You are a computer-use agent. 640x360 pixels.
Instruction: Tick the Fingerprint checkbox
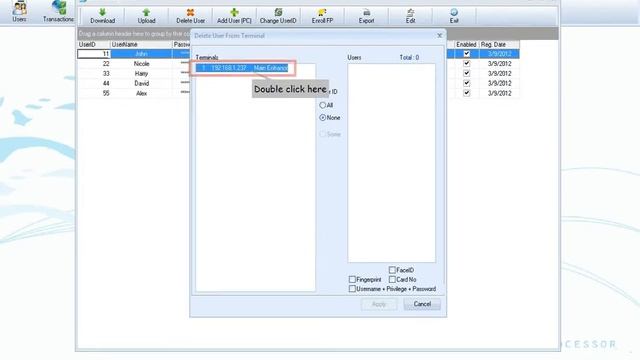click(x=352, y=280)
